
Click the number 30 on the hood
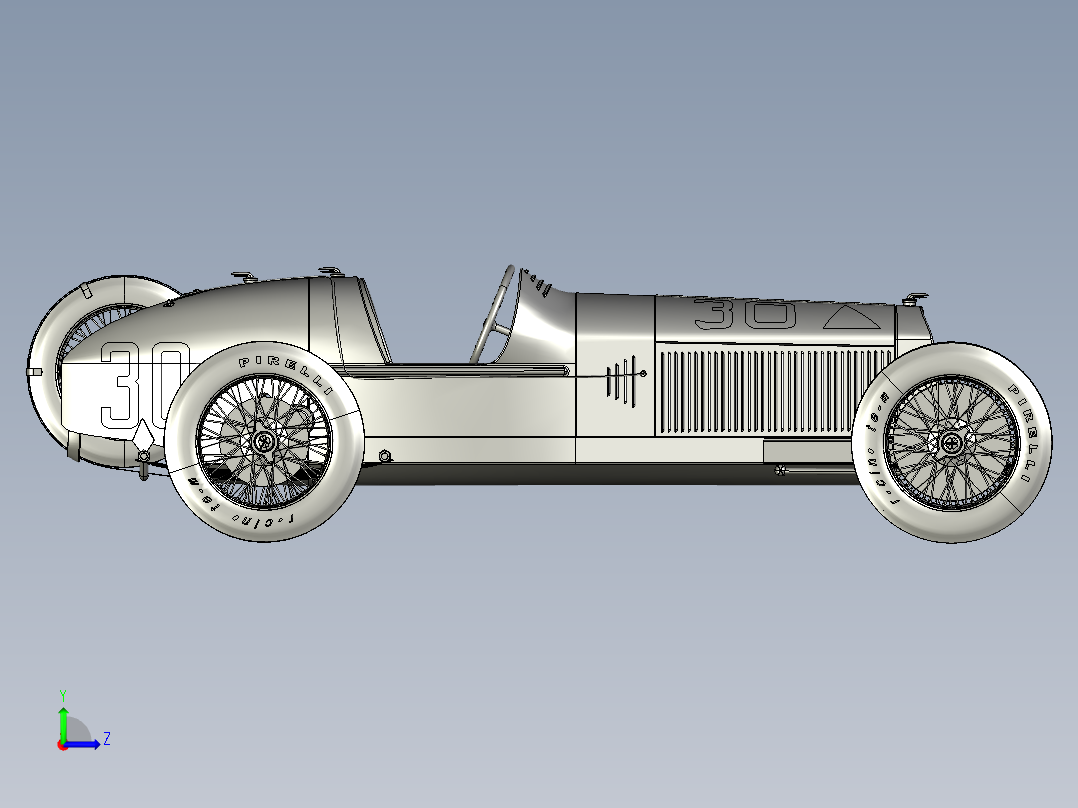(745, 313)
